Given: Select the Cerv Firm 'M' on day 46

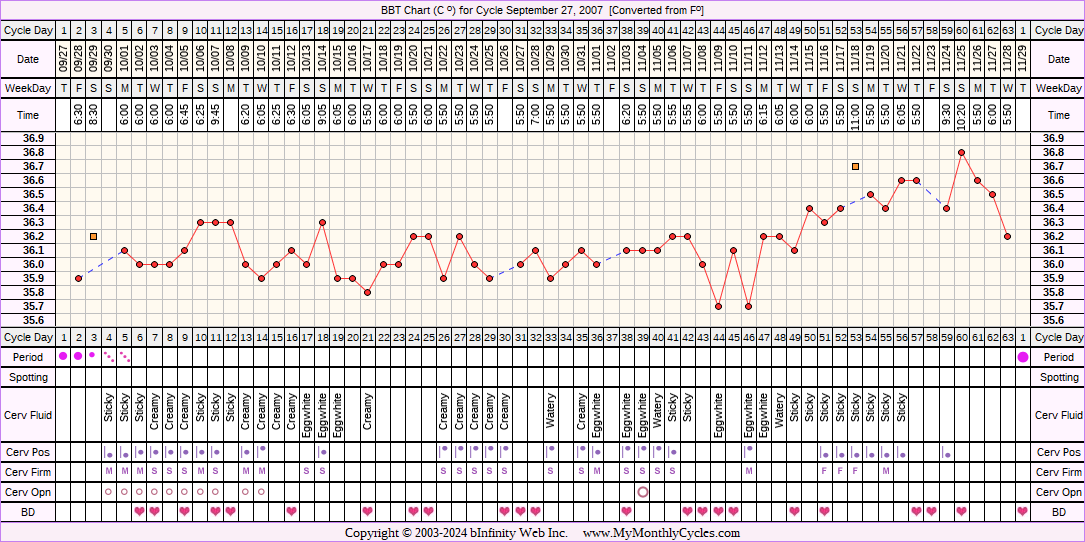Looking at the screenshot, I should click(748, 471).
